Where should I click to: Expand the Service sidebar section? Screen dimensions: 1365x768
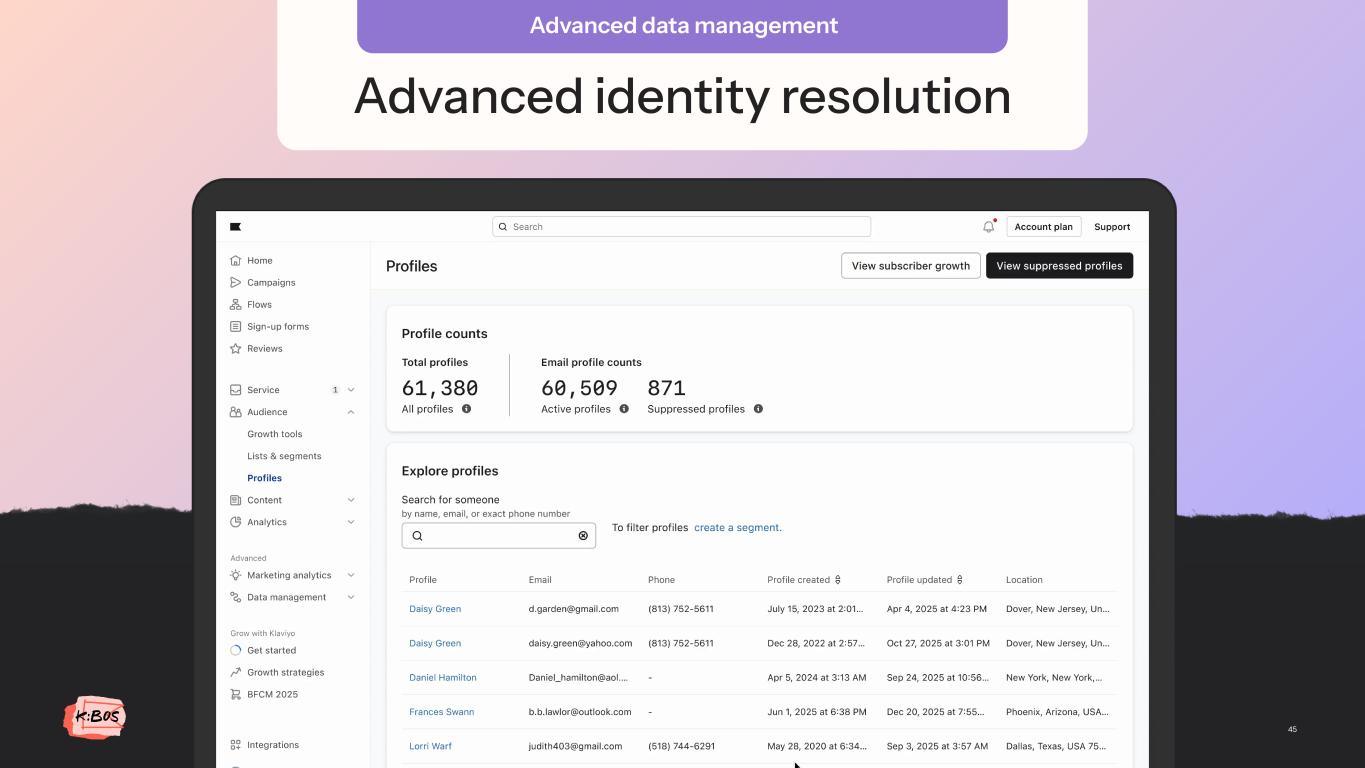pos(351,390)
